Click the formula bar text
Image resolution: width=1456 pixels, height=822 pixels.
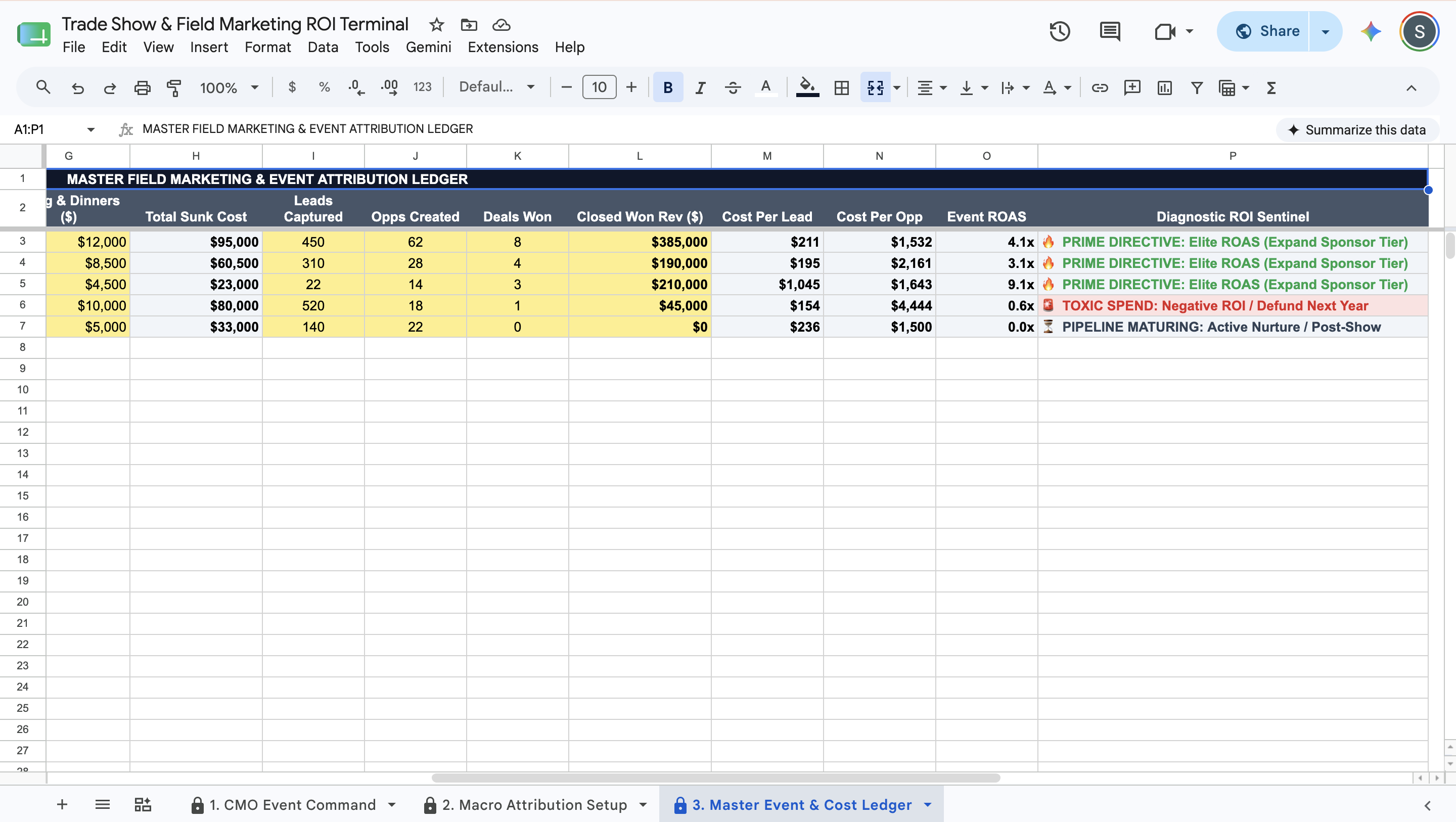pyautogui.click(x=307, y=129)
